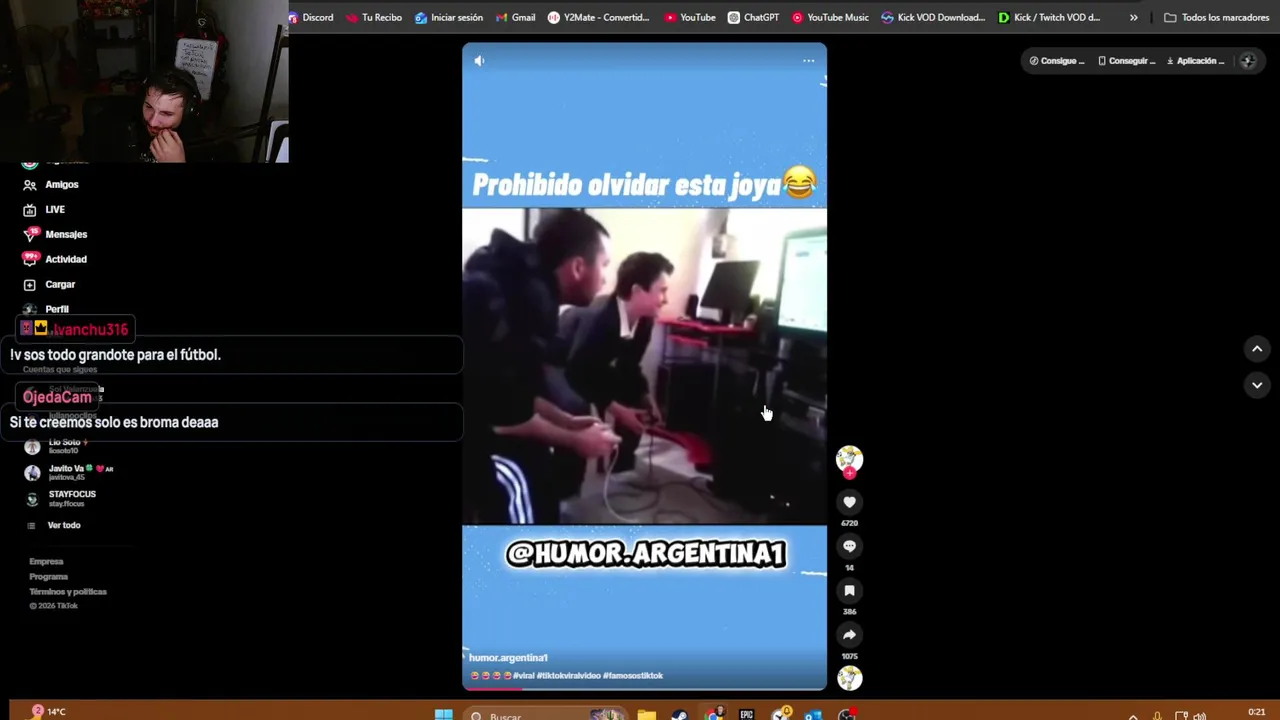Open the Windows Start button

click(443, 714)
